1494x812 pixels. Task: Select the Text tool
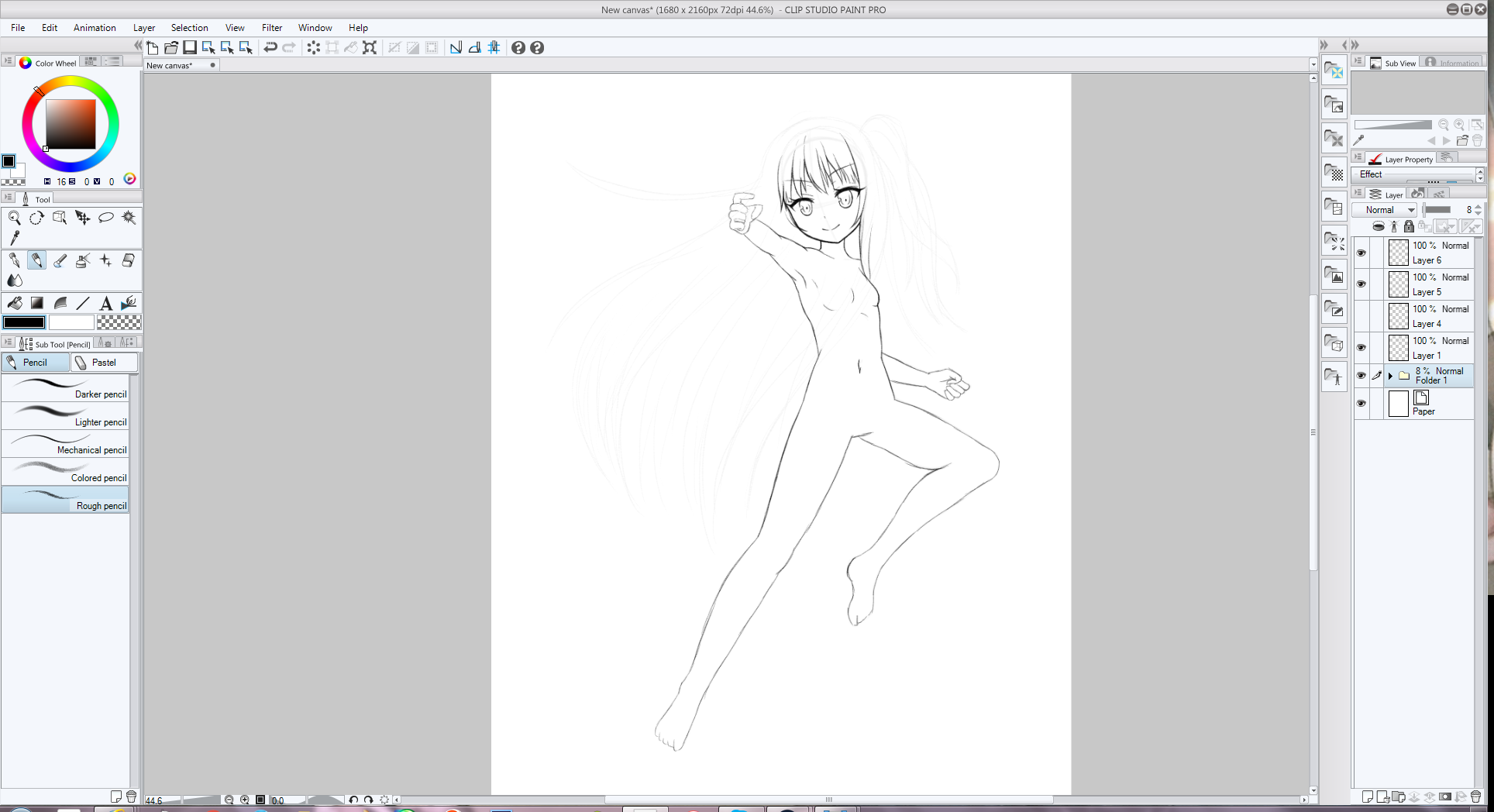[106, 303]
